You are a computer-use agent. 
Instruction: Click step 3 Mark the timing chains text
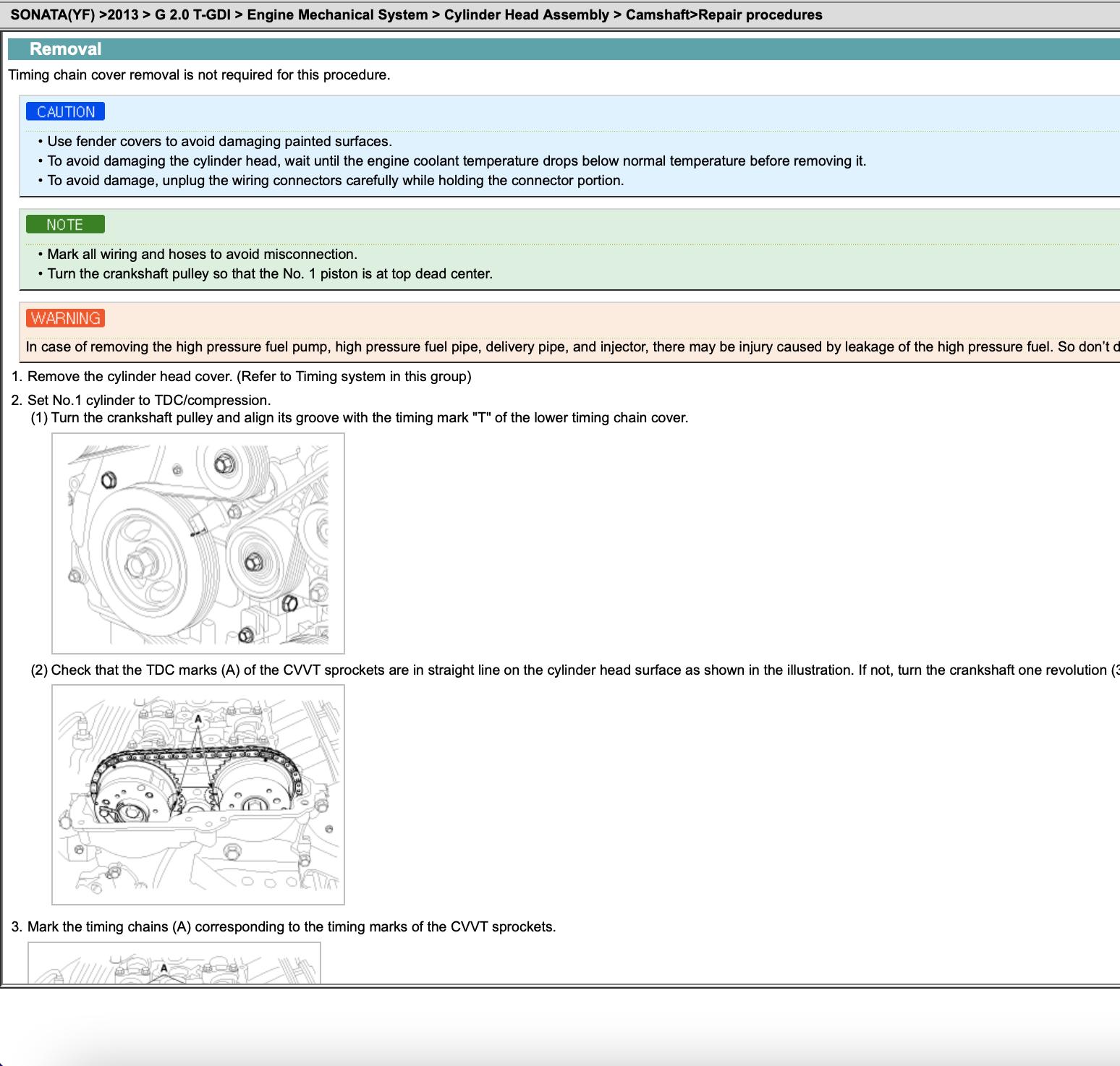[x=291, y=926]
